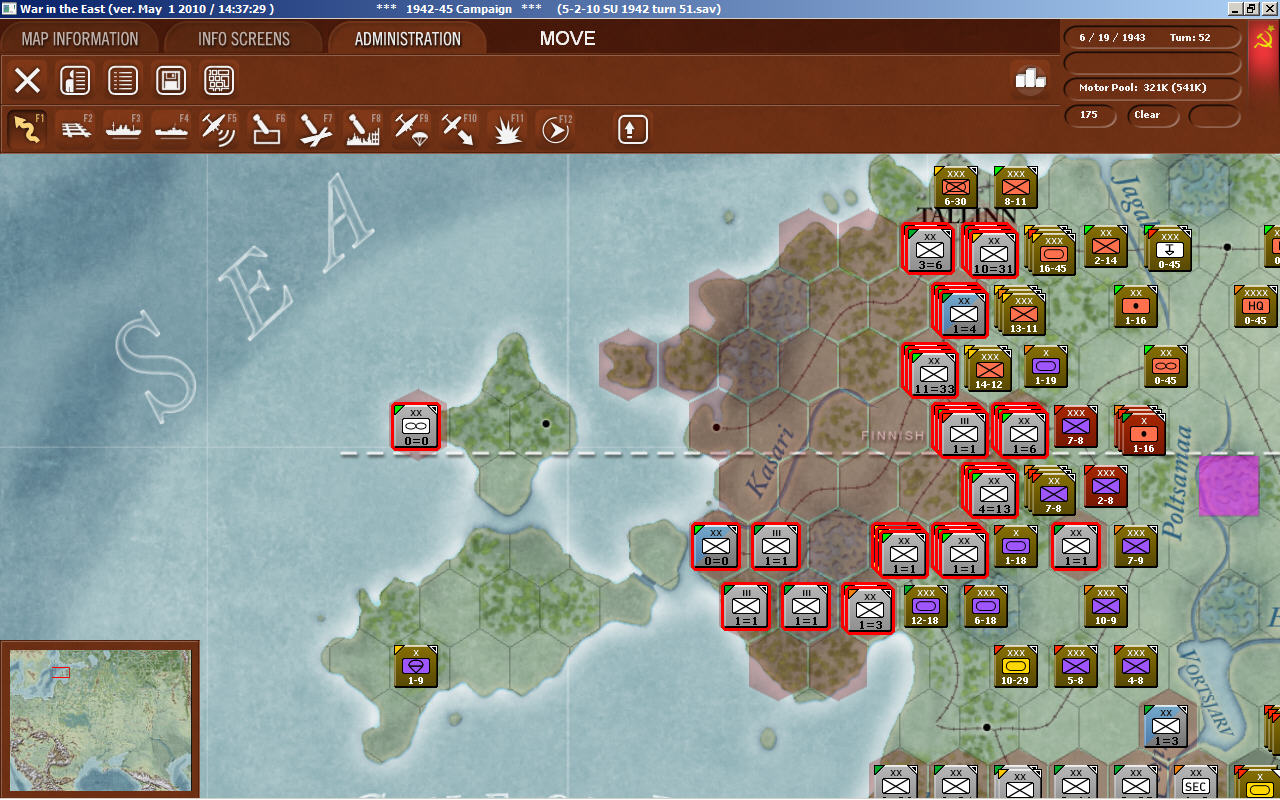Click the date 6 / 19 / 1943
Viewport: 1280px width, 800px height.
[1112, 38]
